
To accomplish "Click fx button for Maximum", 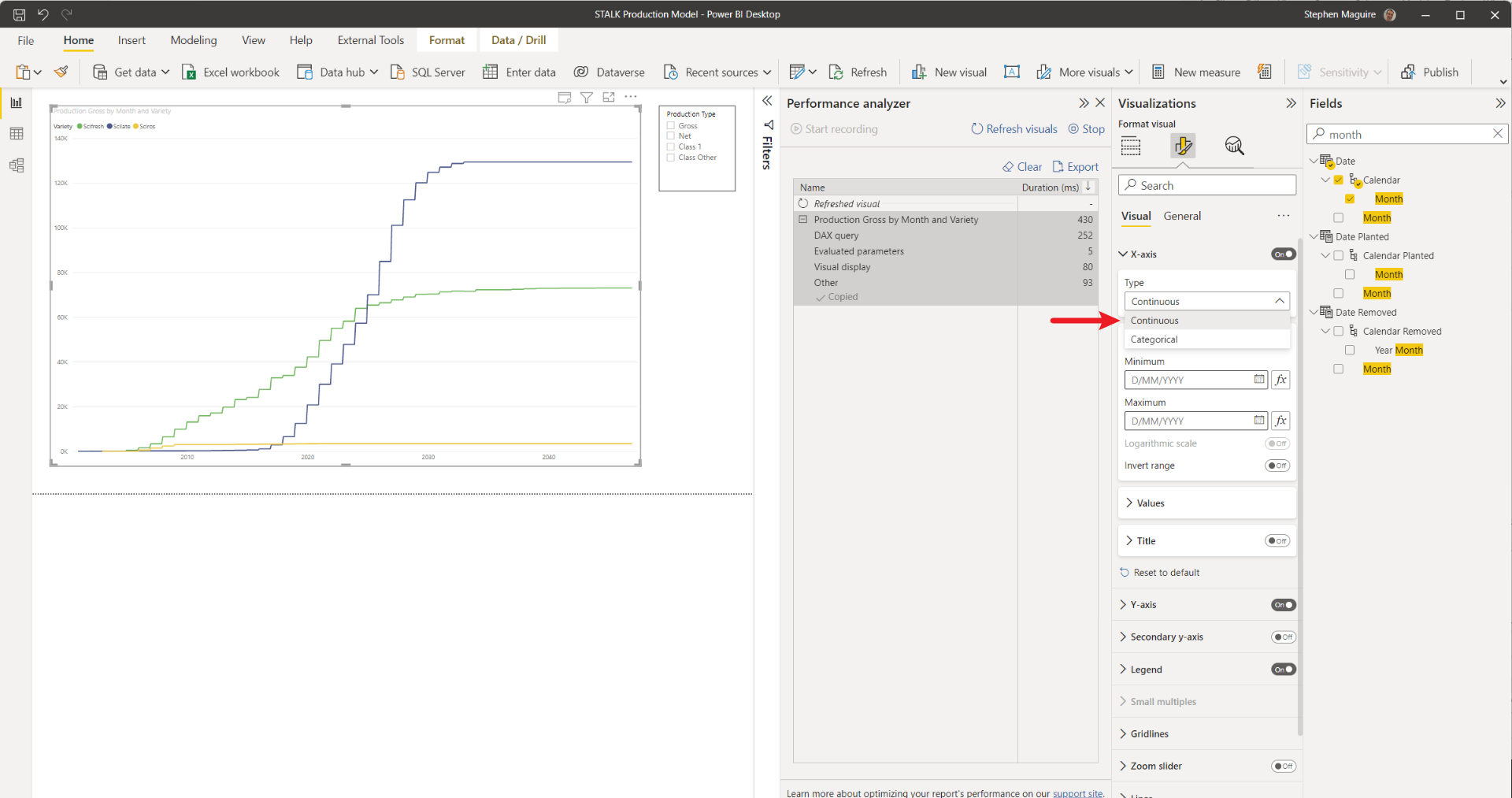I will [1280, 421].
